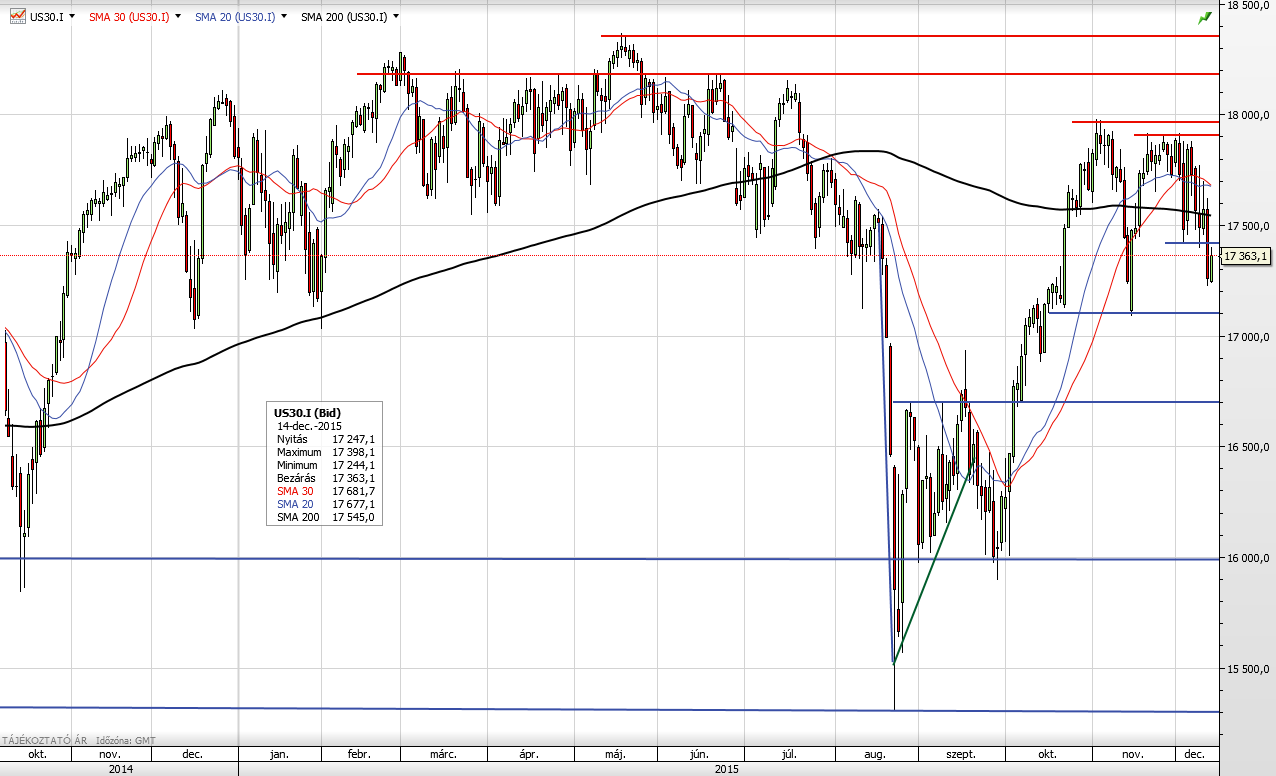The height and width of the screenshot is (776, 1276).
Task: Click the red 'SMA 30 17 681,7' row
Action: pos(325,491)
